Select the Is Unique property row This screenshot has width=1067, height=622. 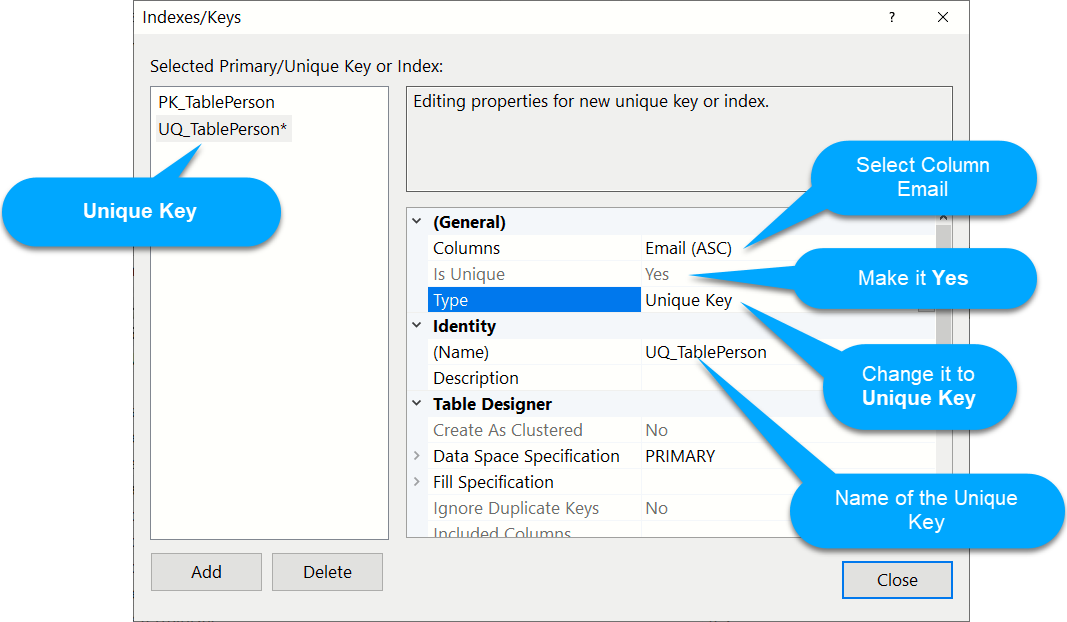(x=468, y=274)
